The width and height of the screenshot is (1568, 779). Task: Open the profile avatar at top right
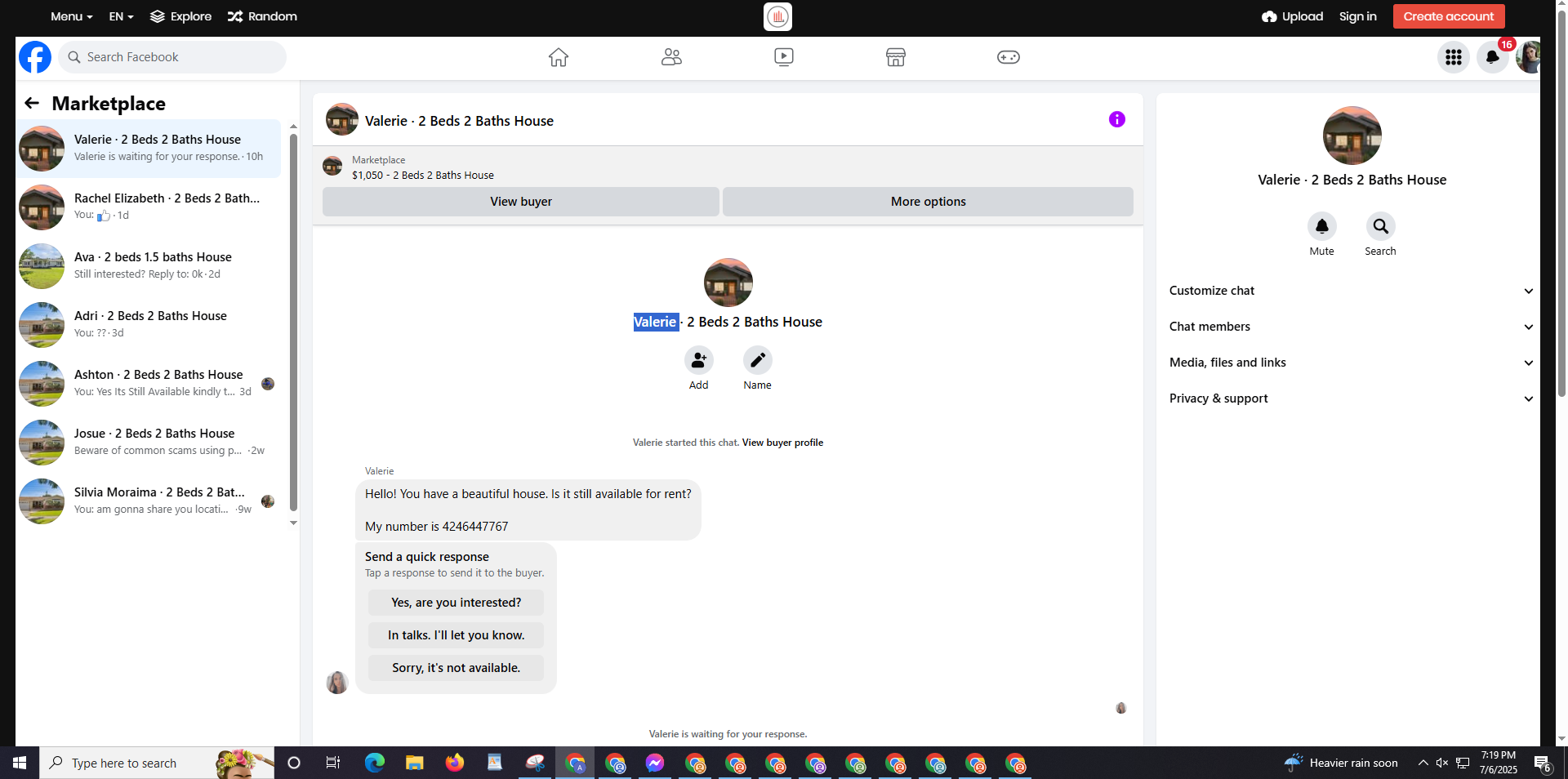[1528, 57]
